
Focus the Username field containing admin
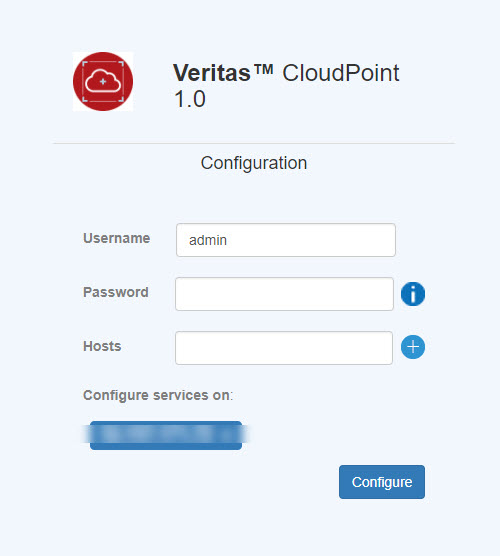click(x=286, y=240)
